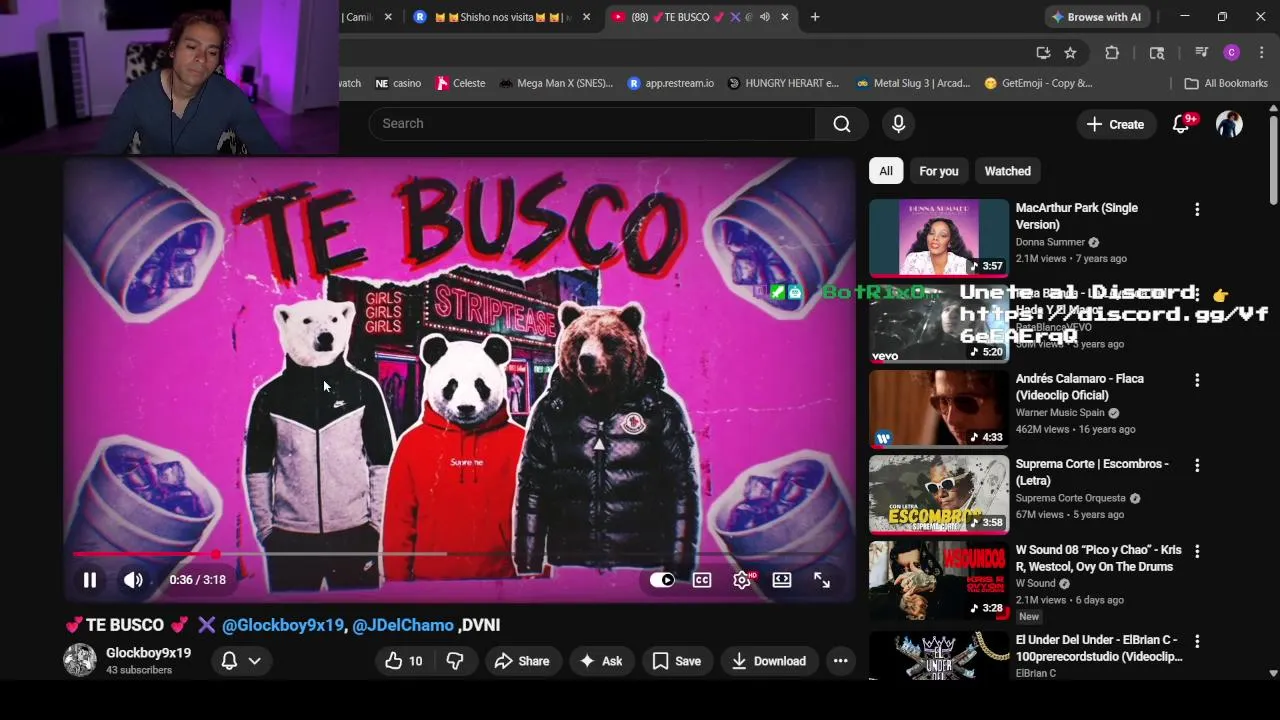
Task: Open options for Andrés Calamaro Flaca
Action: point(1197,380)
